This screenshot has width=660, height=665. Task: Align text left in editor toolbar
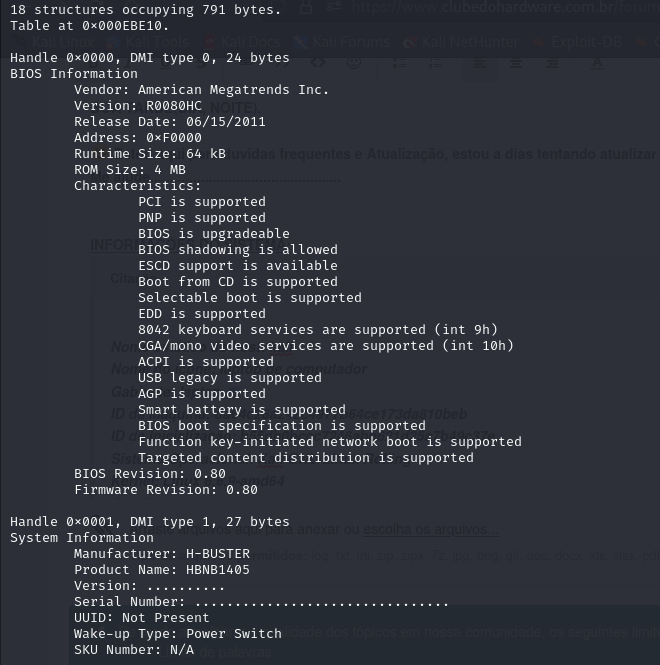[480, 63]
